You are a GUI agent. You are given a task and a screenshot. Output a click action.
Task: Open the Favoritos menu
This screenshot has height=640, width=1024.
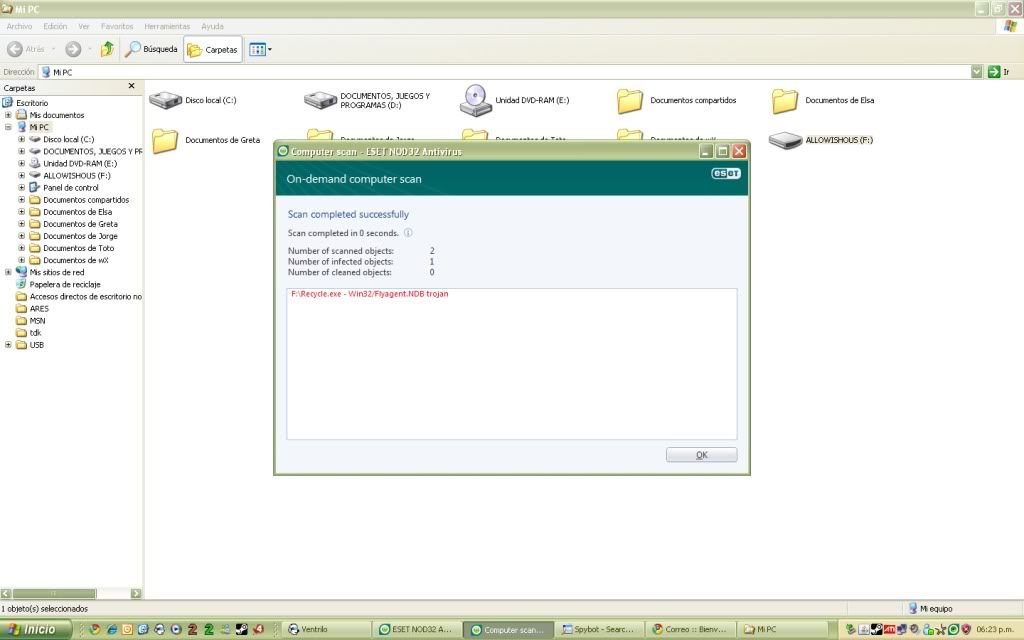[x=117, y=27]
